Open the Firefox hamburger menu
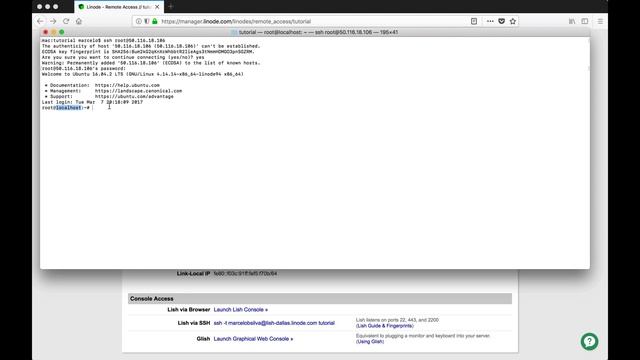Screen dimensions: 640x360 [x=600, y=21]
